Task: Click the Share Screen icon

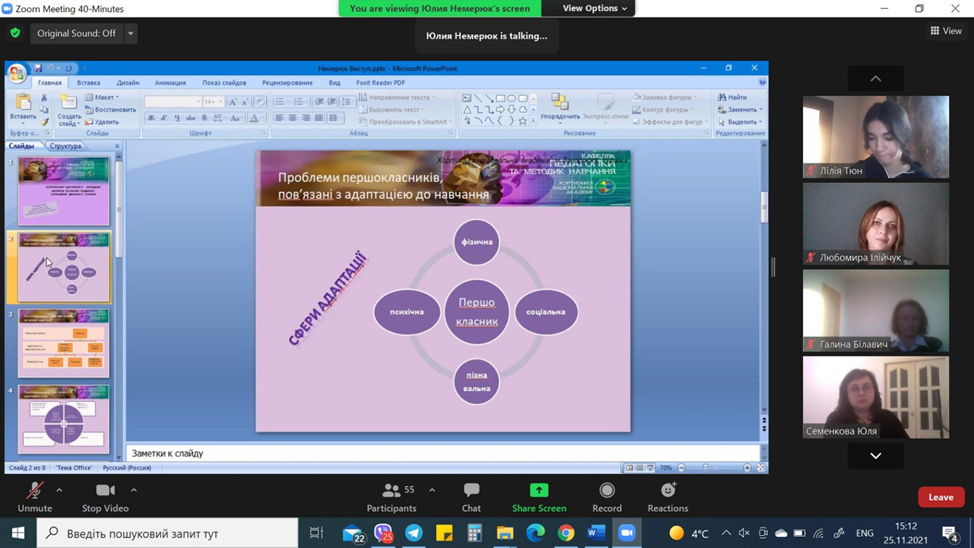Action: point(539,491)
